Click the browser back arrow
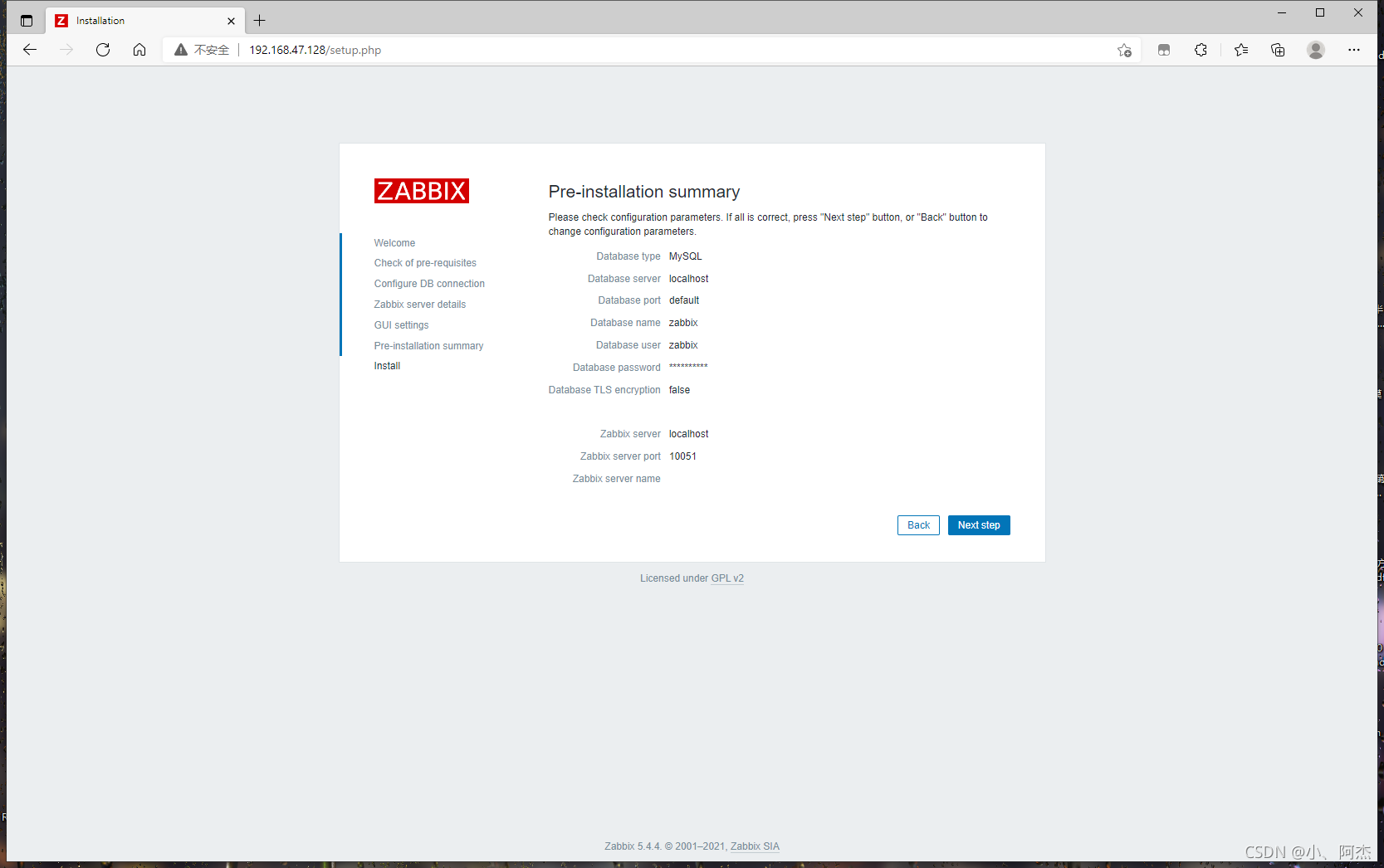Screen dimensions: 1384x868 coord(30,50)
